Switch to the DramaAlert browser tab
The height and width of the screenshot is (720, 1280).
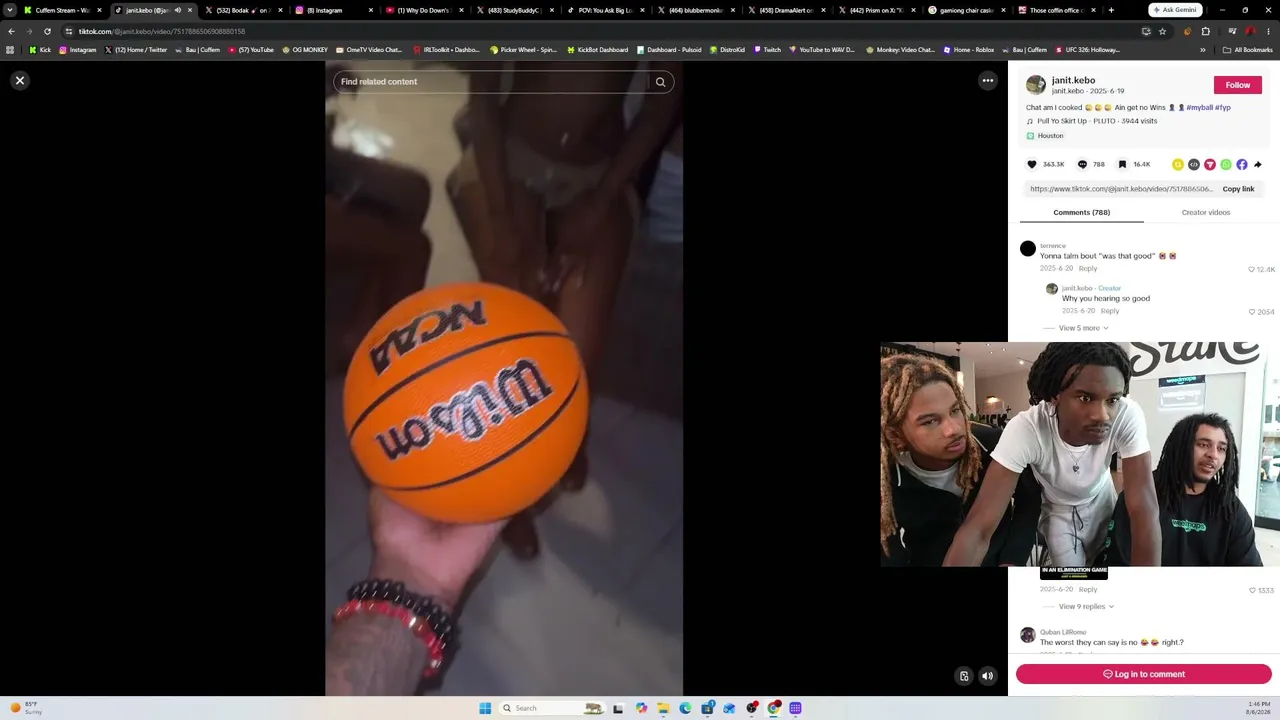click(787, 10)
